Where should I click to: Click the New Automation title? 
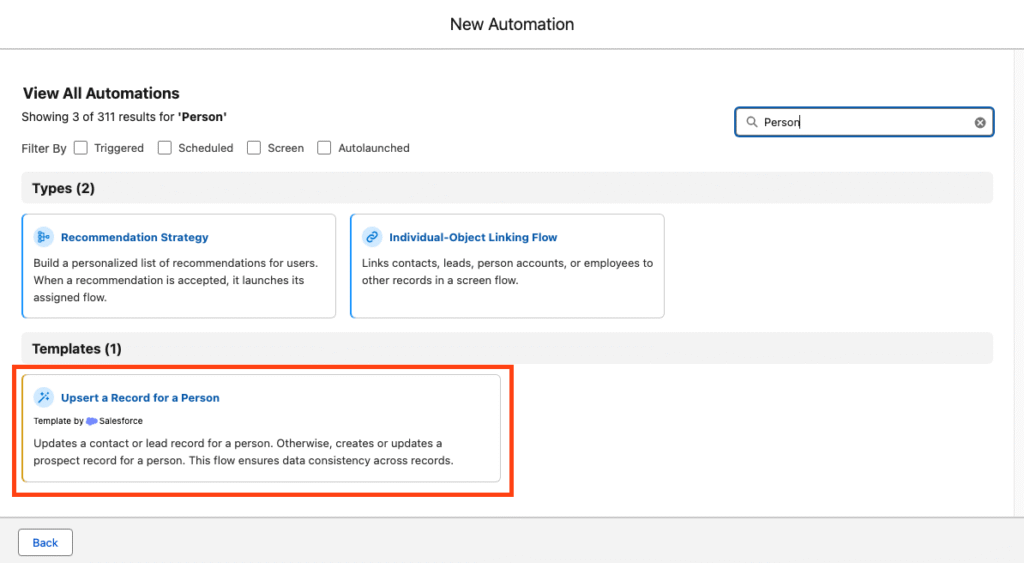(512, 24)
